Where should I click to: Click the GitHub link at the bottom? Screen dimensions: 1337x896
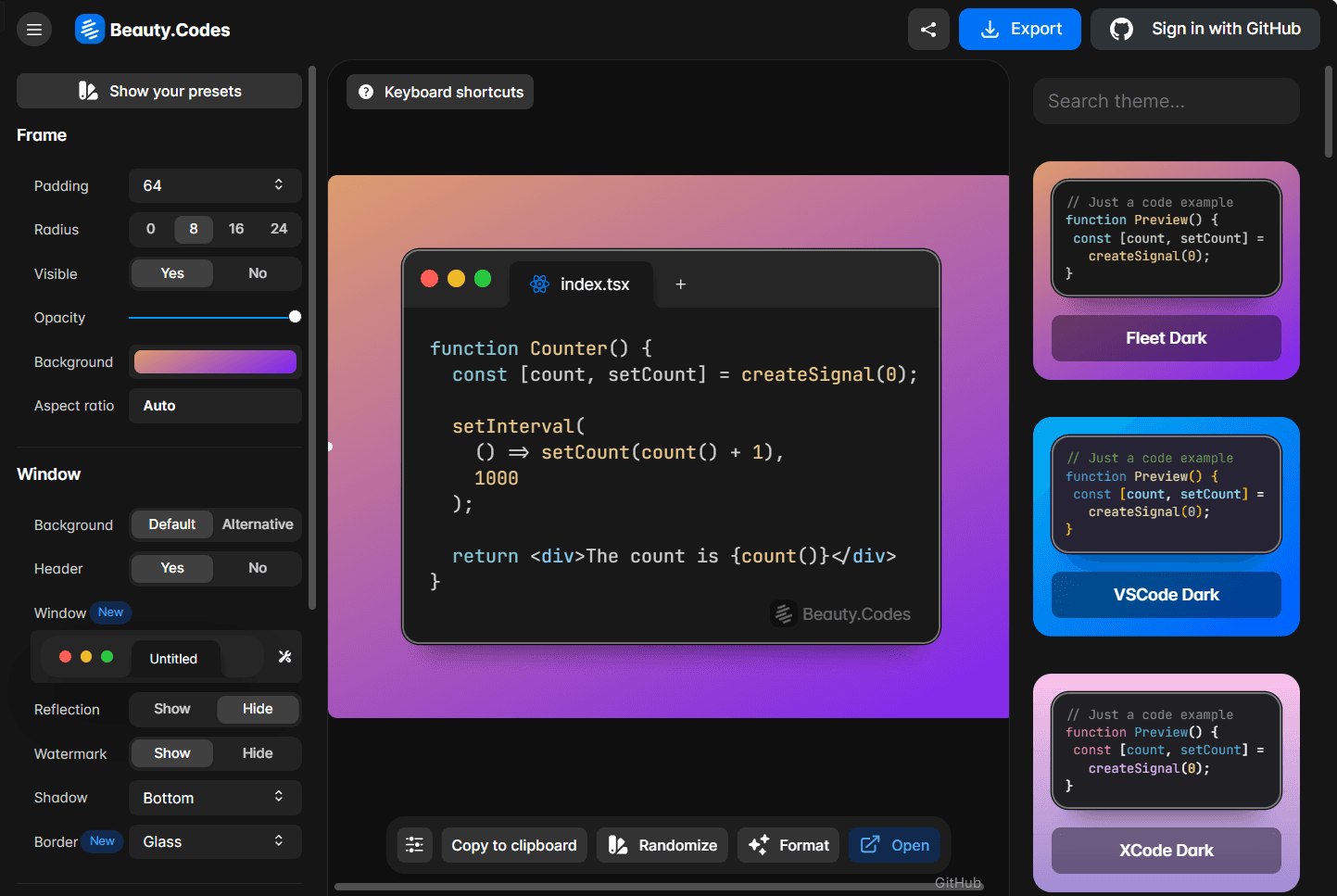pos(957,883)
